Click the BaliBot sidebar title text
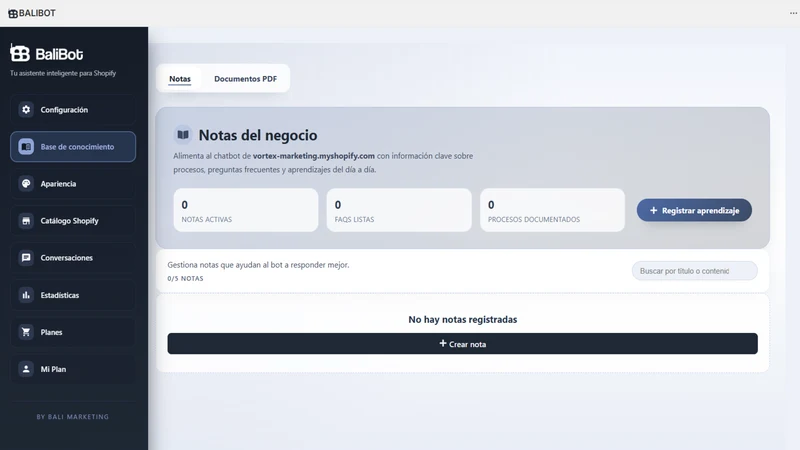The image size is (800, 450). point(59,54)
